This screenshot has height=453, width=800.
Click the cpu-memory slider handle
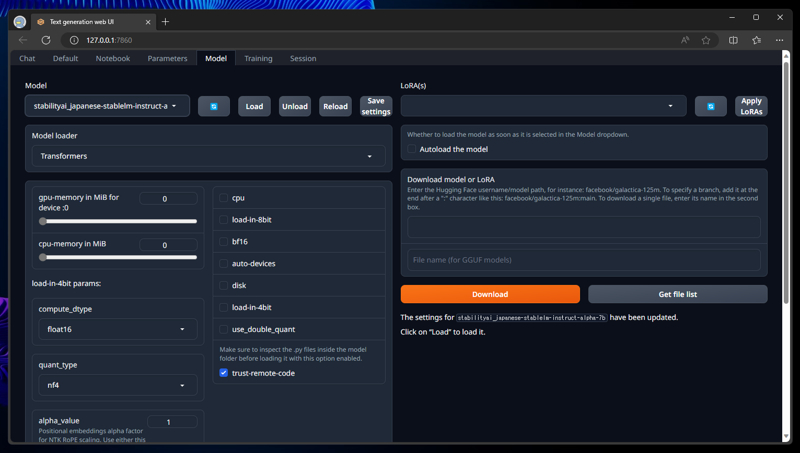(x=43, y=257)
